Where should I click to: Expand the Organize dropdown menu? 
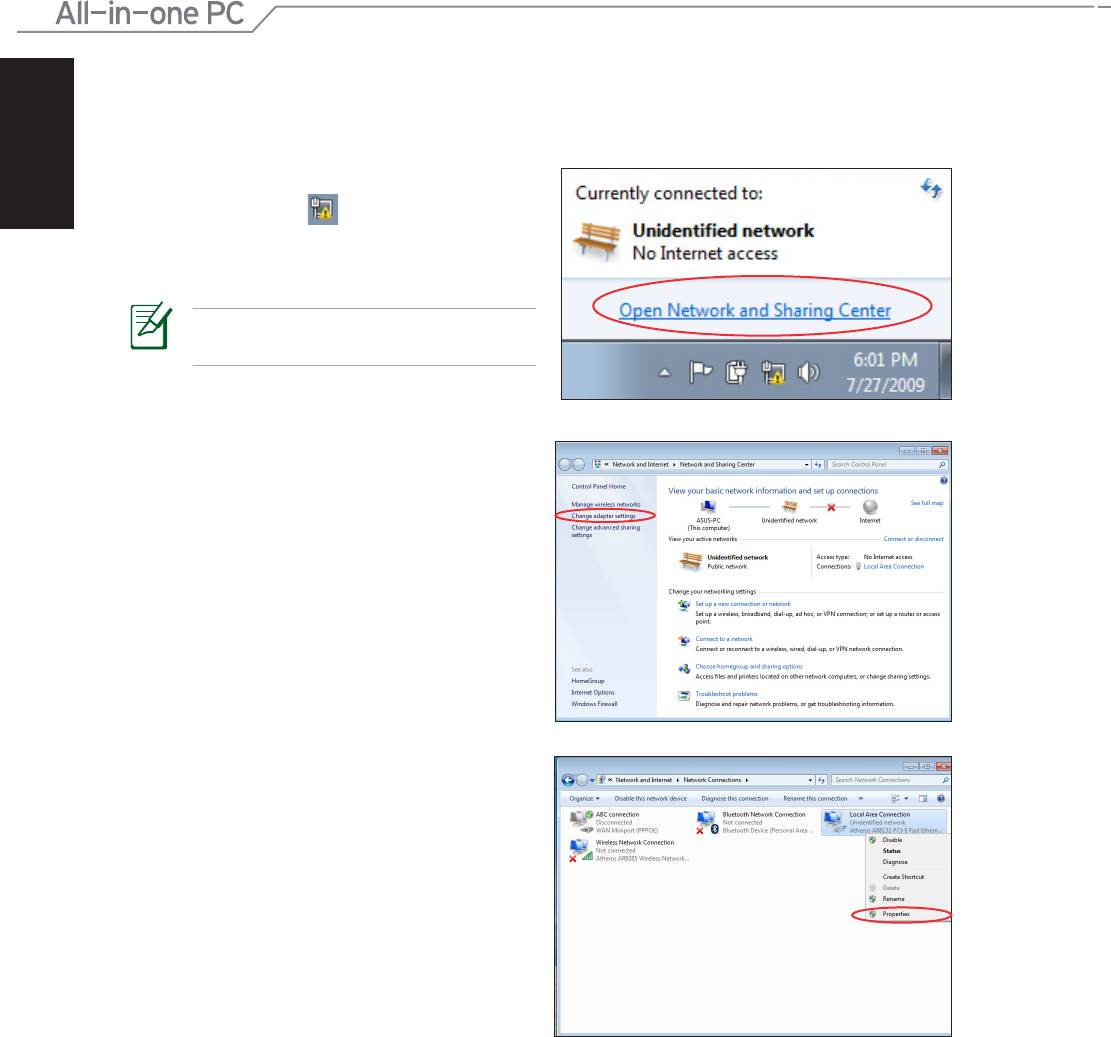coord(584,798)
